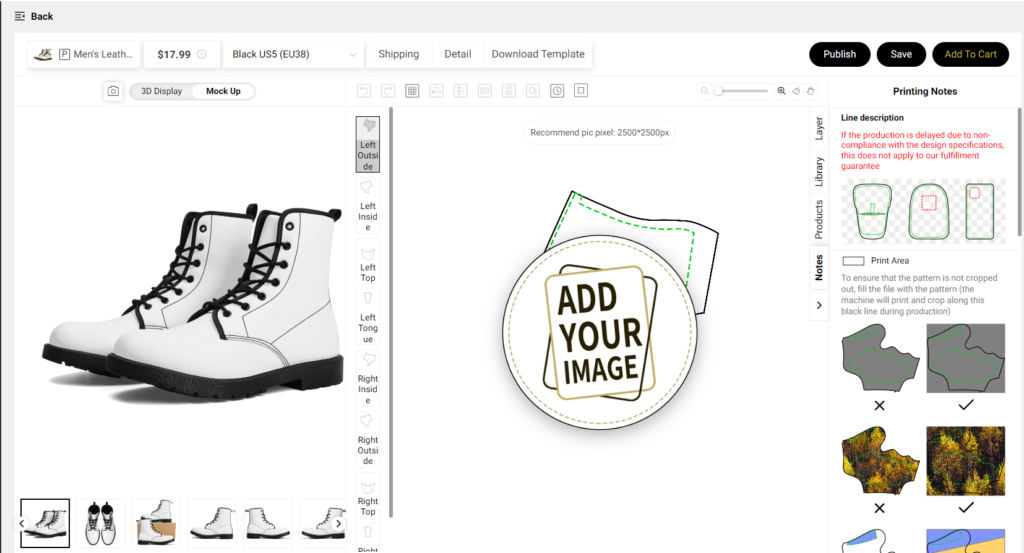Open the Black US5 (EU38) size dropdown
The image size is (1024, 553).
[294, 54]
